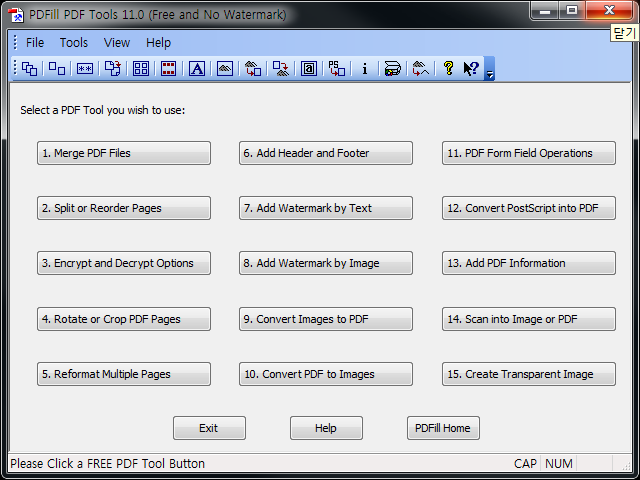Viewport: 640px width, 480px height.
Task: Select 10. Convert PDF to Images
Action: coord(326,374)
